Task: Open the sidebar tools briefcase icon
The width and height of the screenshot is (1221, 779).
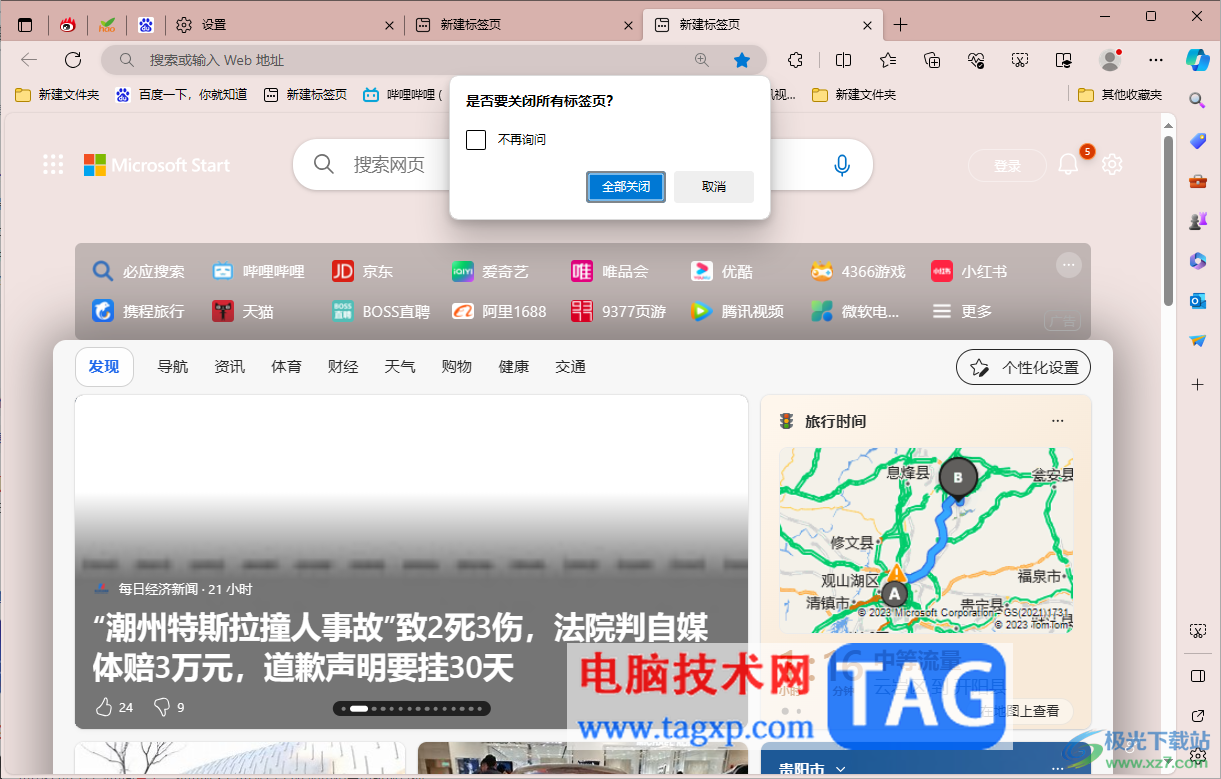Action: pyautogui.click(x=1197, y=181)
